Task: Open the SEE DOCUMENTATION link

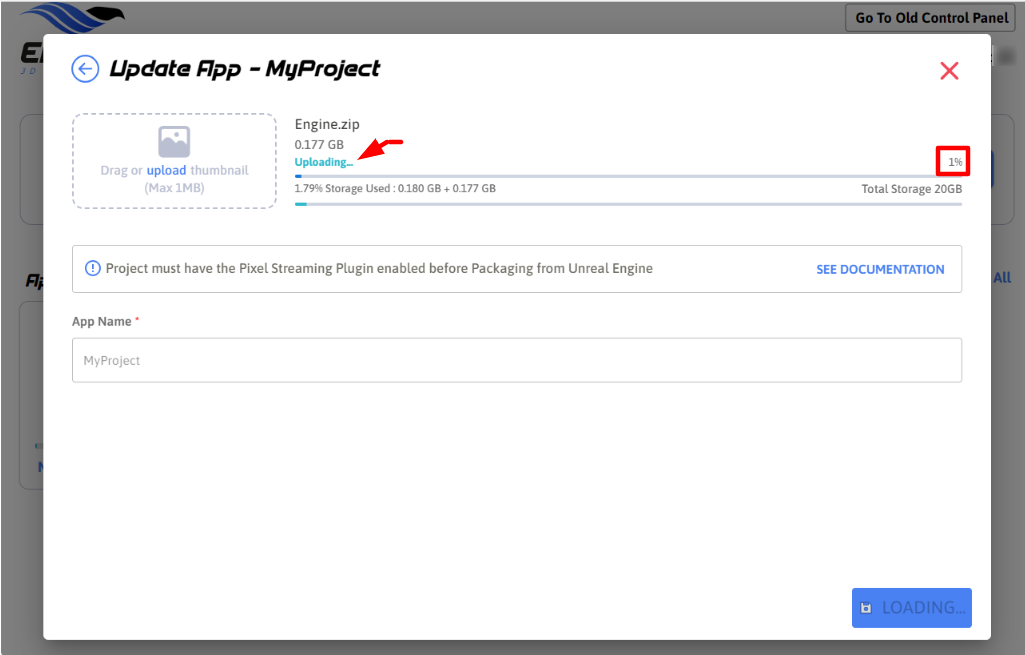Action: pyautogui.click(x=880, y=269)
